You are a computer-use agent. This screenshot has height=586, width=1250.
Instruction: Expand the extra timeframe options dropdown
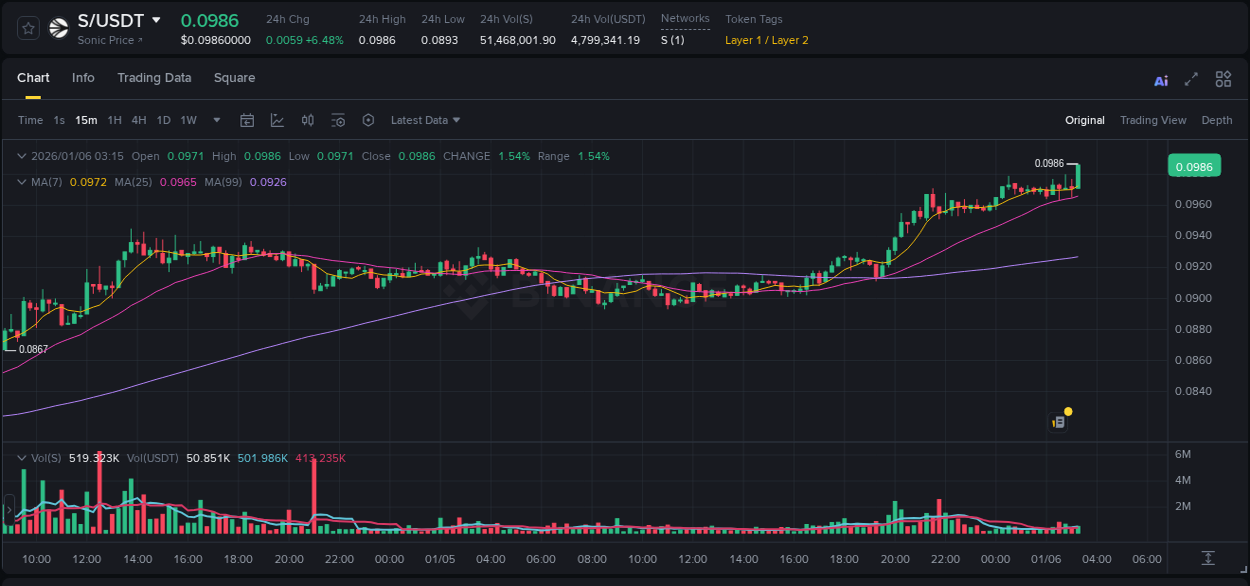(216, 120)
